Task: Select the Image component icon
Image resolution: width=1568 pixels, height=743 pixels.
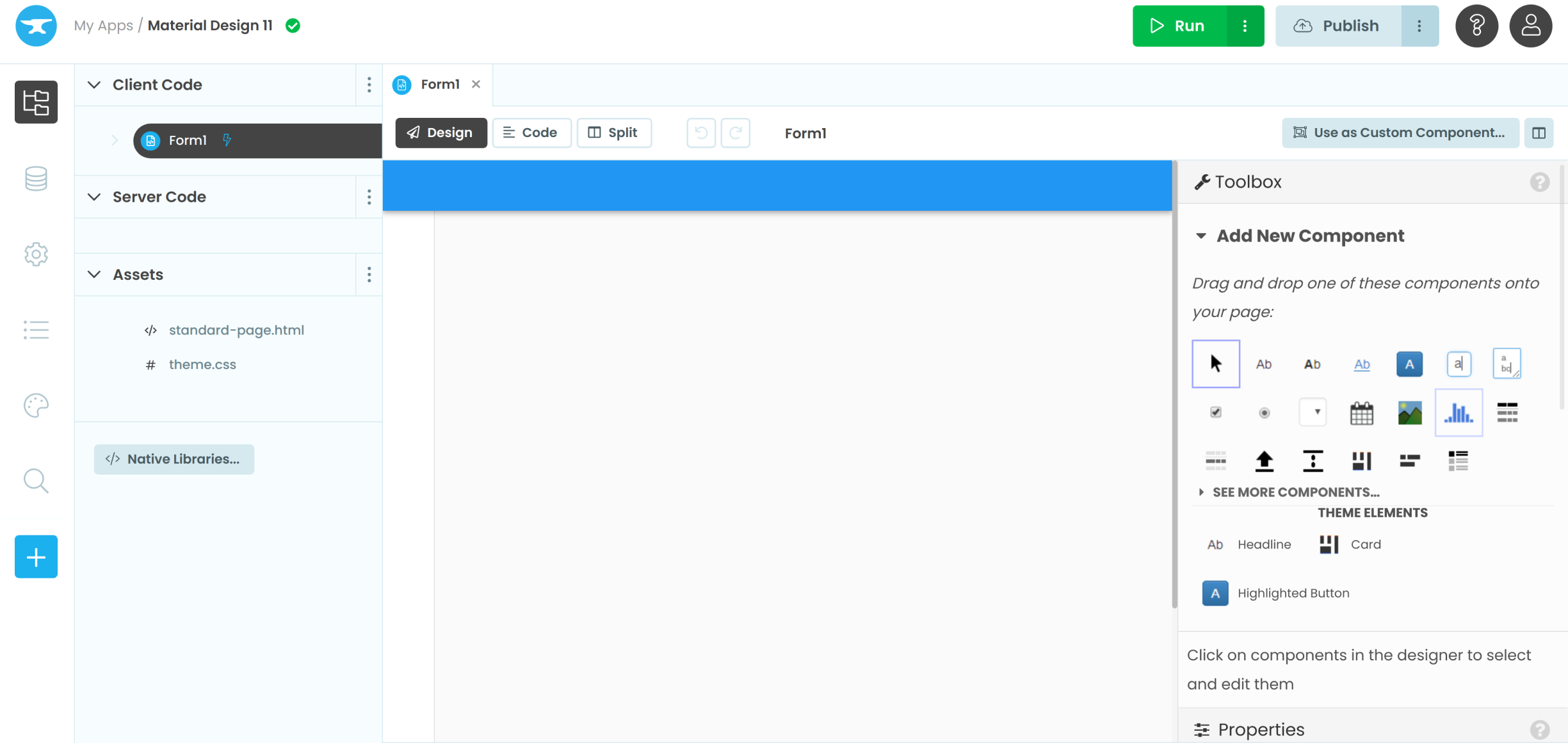Action: pos(1409,412)
